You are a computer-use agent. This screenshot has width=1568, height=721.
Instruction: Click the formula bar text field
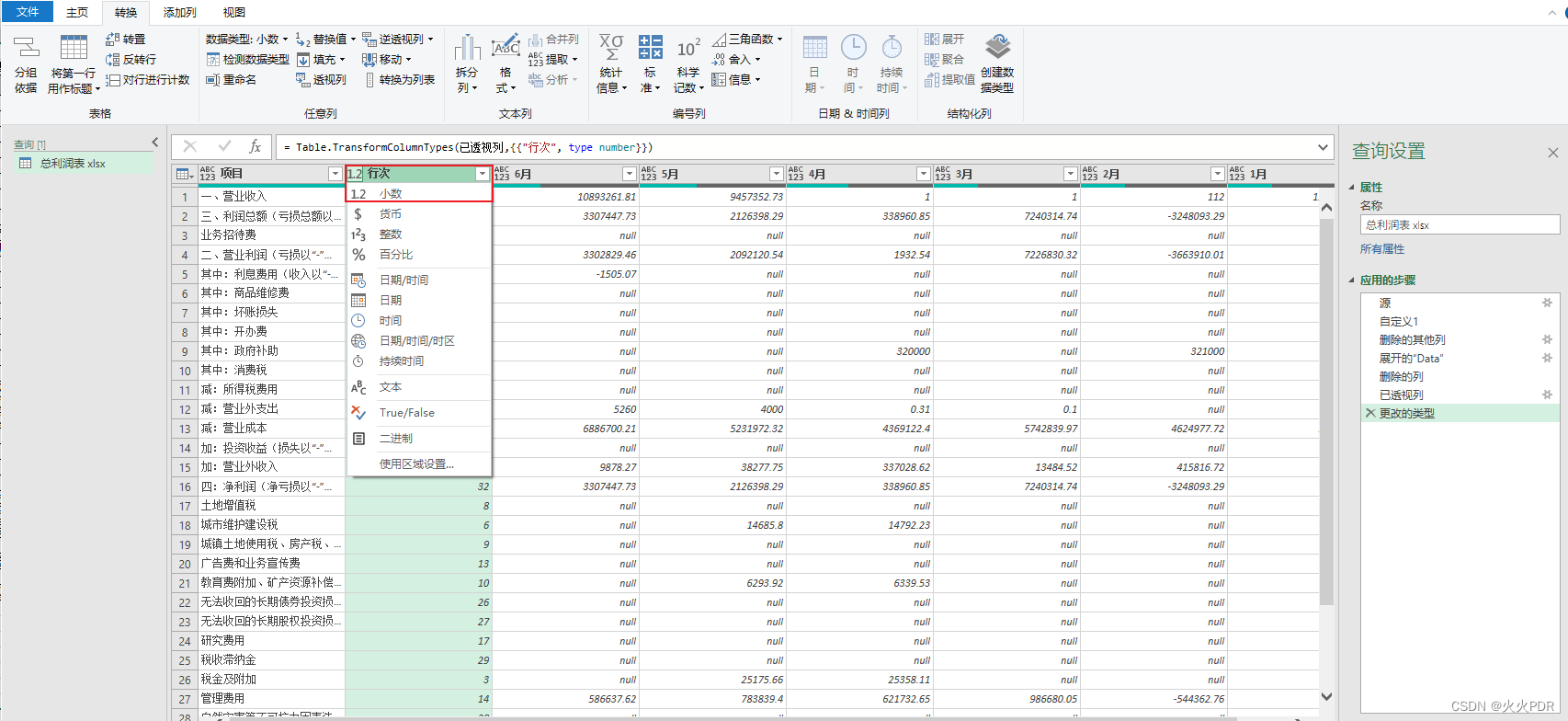click(x=795, y=147)
